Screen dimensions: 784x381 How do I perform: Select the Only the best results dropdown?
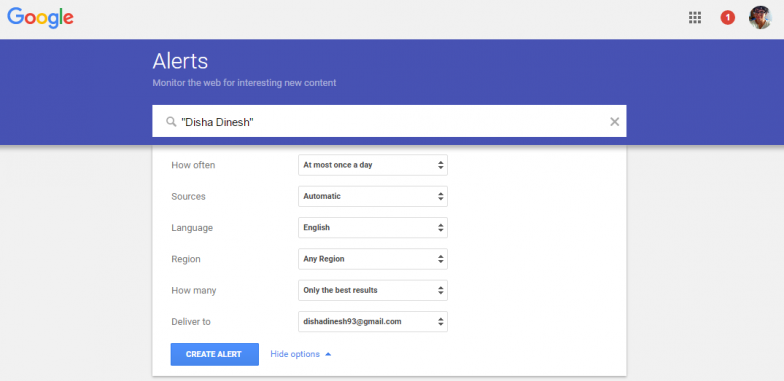tap(373, 290)
